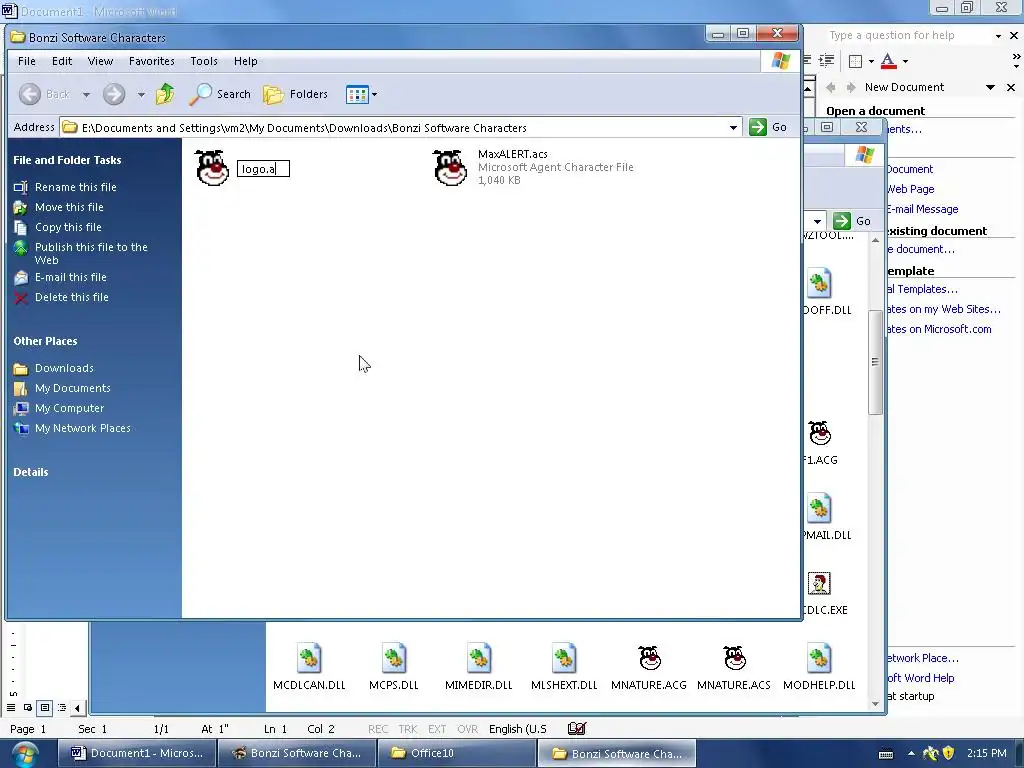Click the Back arrow in Explorer toolbar

click(30, 94)
